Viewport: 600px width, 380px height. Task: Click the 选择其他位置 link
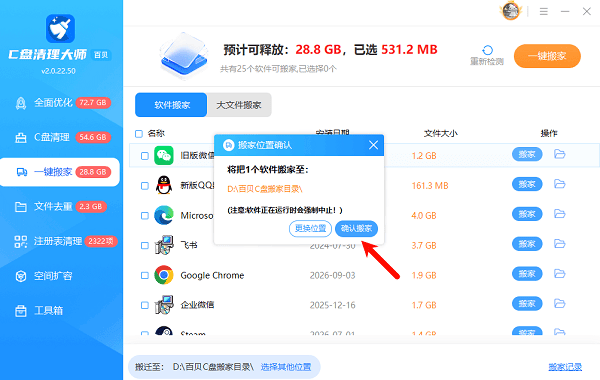(286, 367)
